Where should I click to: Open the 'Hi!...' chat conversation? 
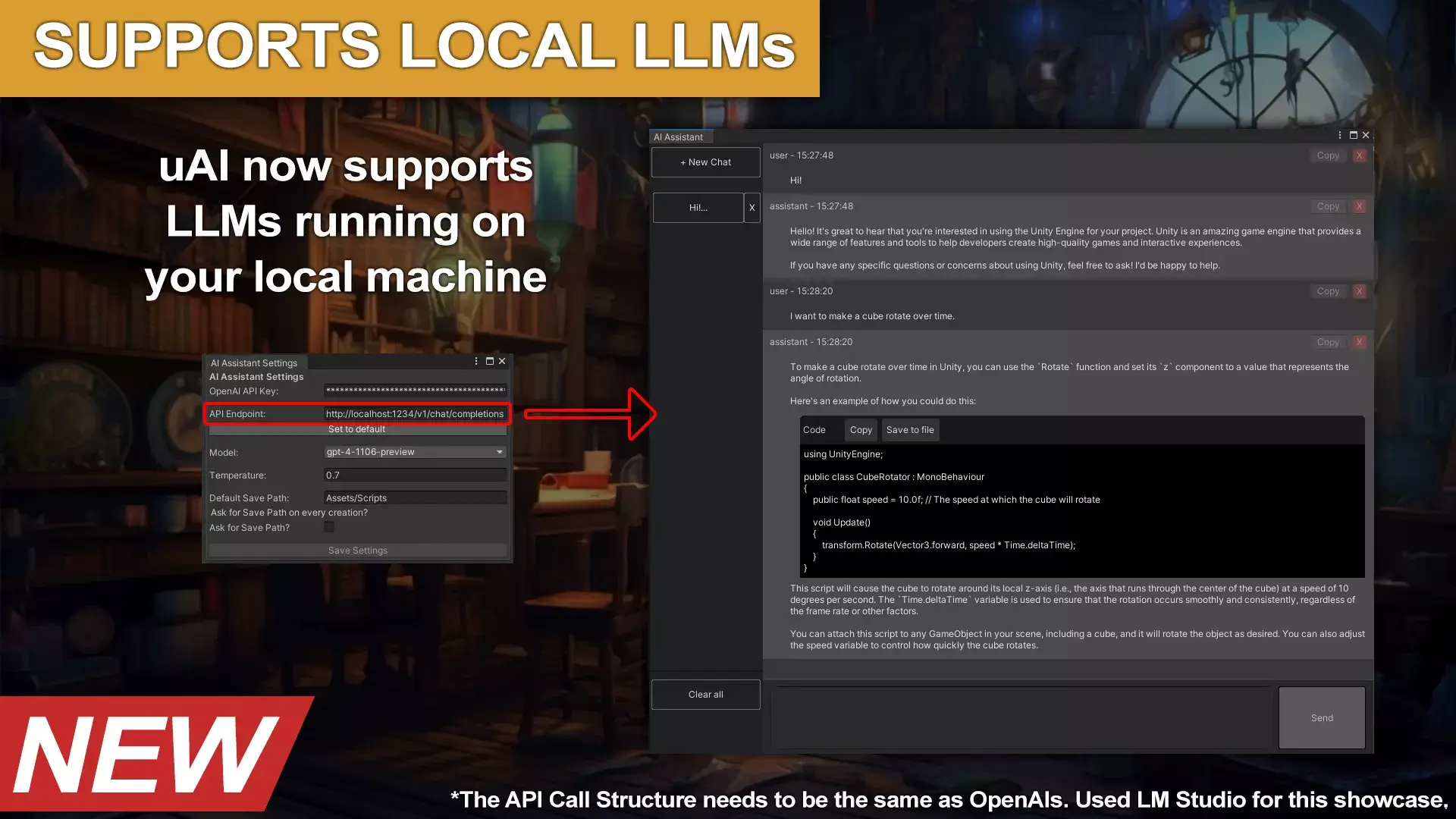tap(698, 208)
